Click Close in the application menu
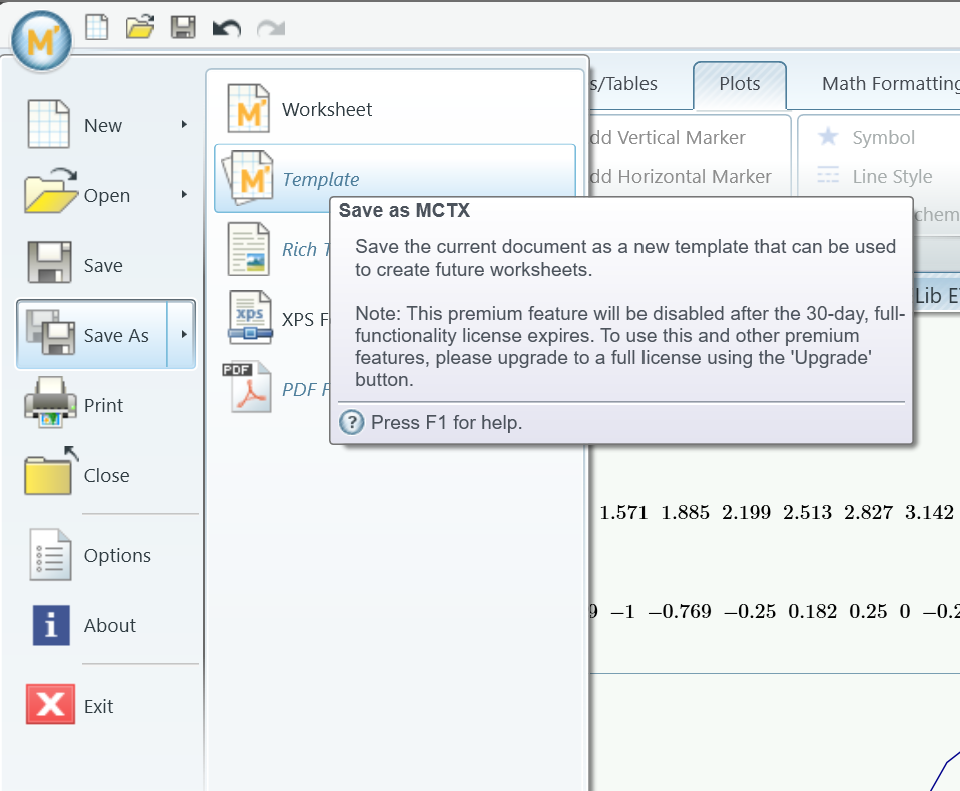Viewport: 960px width, 791px height. click(x=105, y=476)
